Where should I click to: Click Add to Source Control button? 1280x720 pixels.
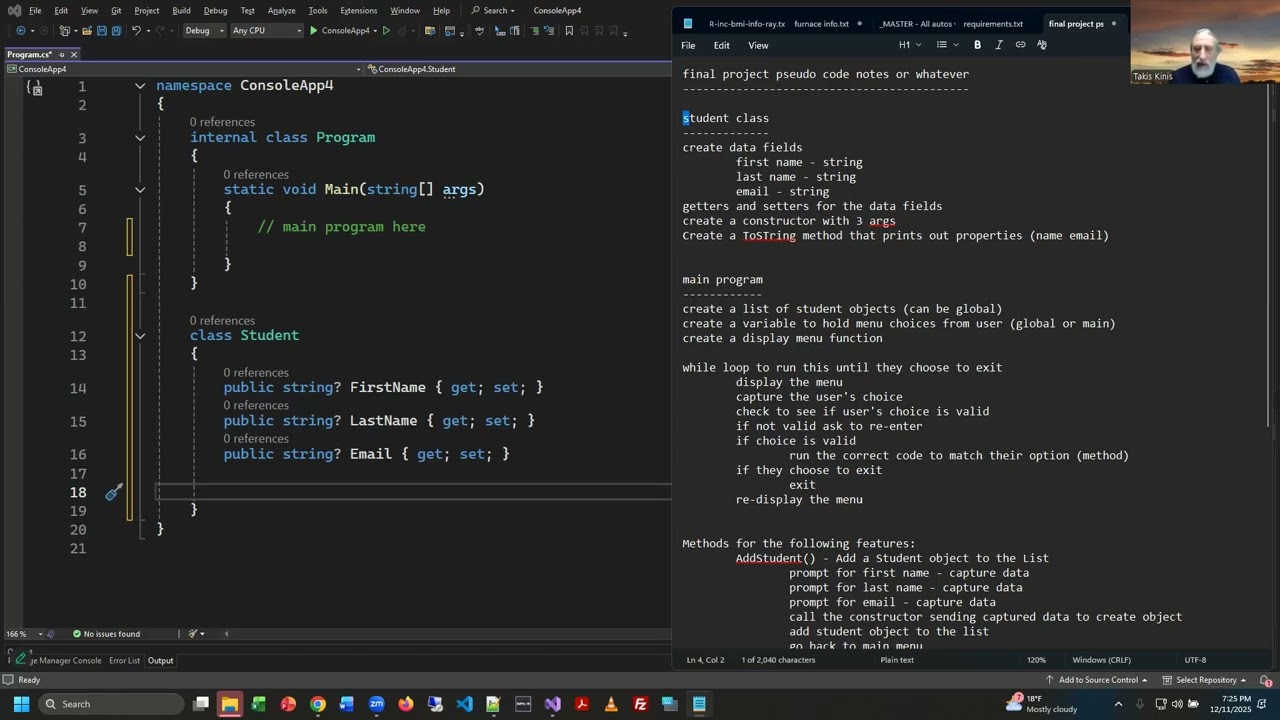(x=1097, y=680)
